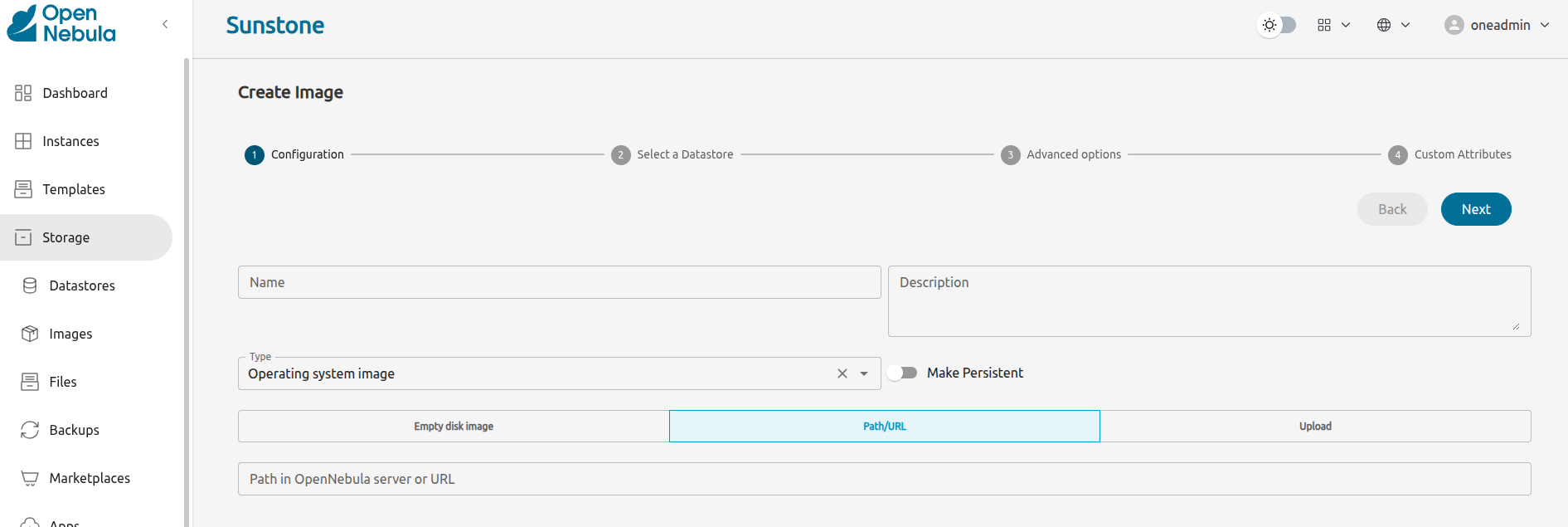
Task: Clear the Type field selection
Action: point(842,373)
